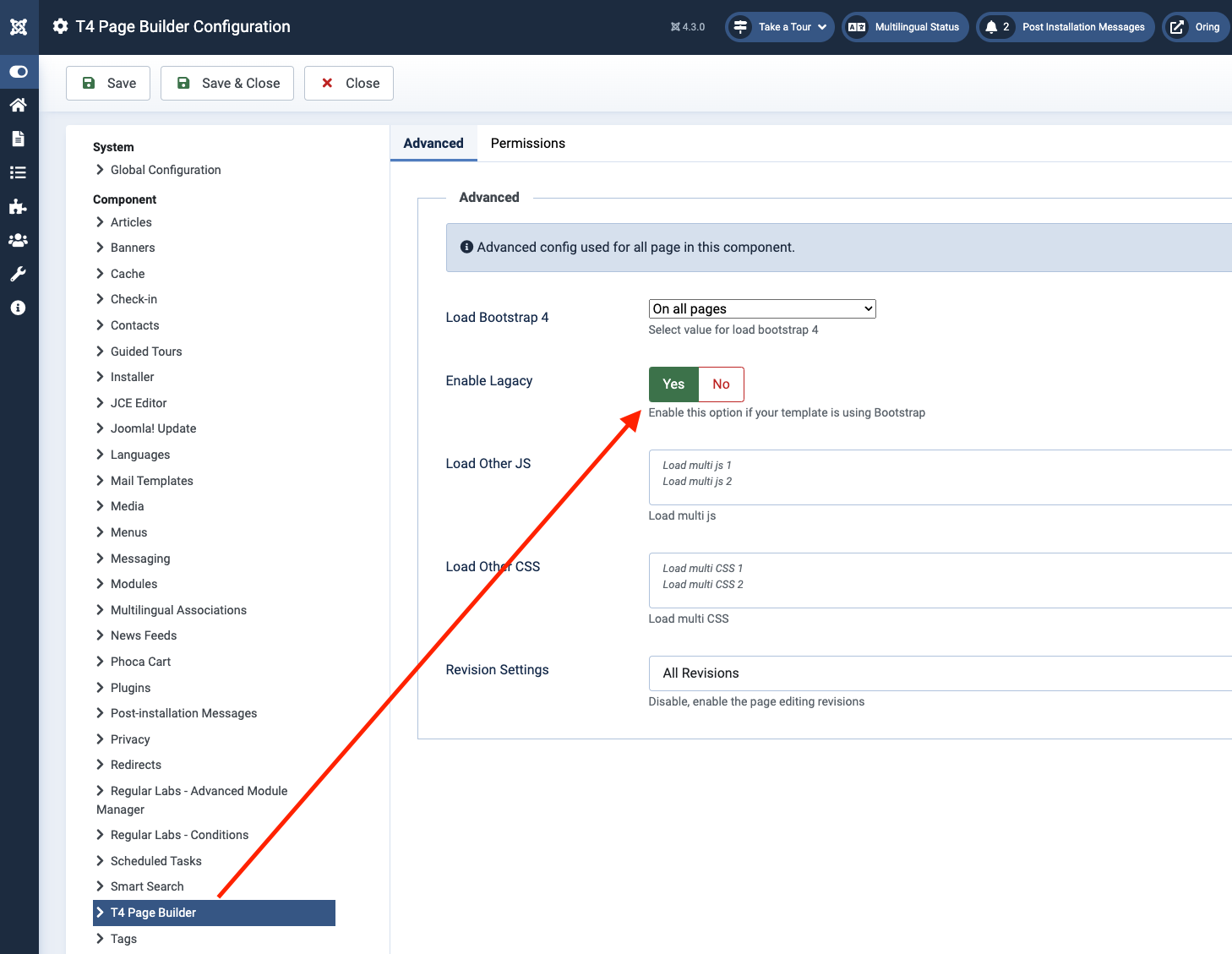This screenshot has height=954, width=1232.
Task: Open the System wrench sidebar icon
Action: click(18, 274)
